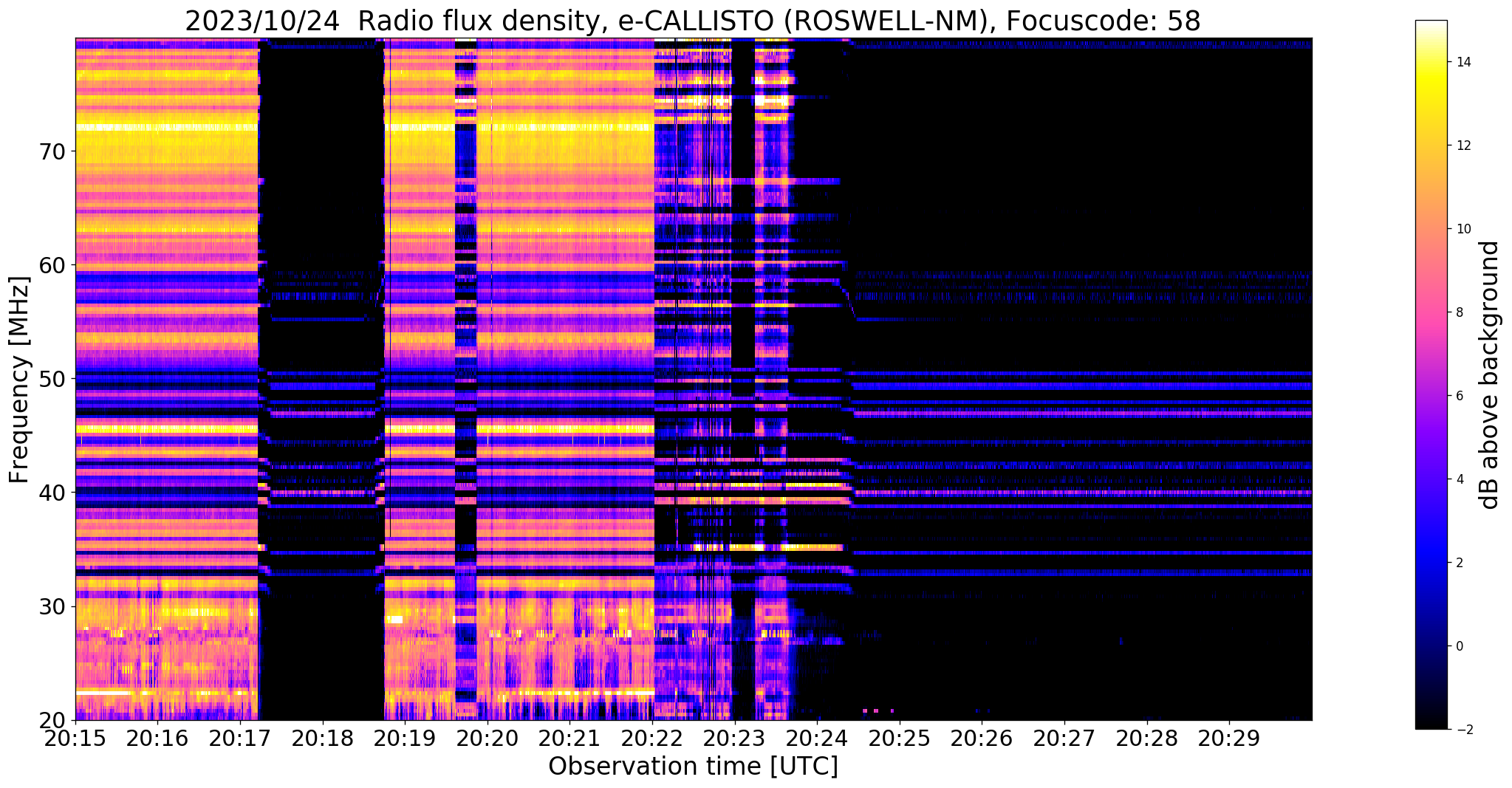Viewport: 1512px width, 788px height.
Task: Click the 20:18 time tick label
Action: 323,739
